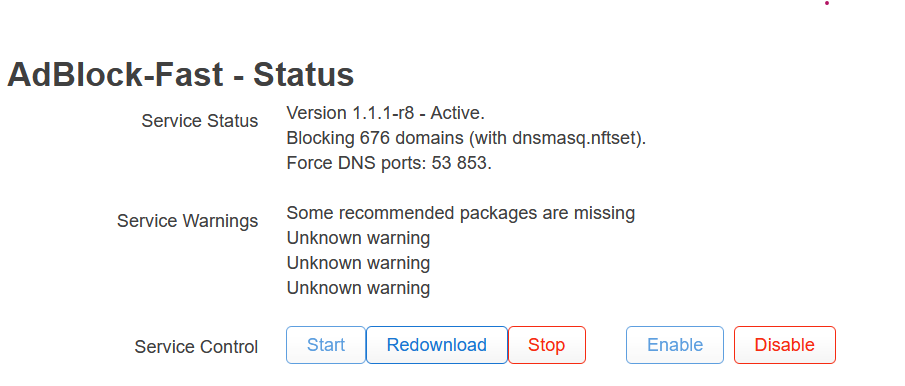Screen dimensions: 905x386
Task: Click the Service Control label
Action: 196,347
